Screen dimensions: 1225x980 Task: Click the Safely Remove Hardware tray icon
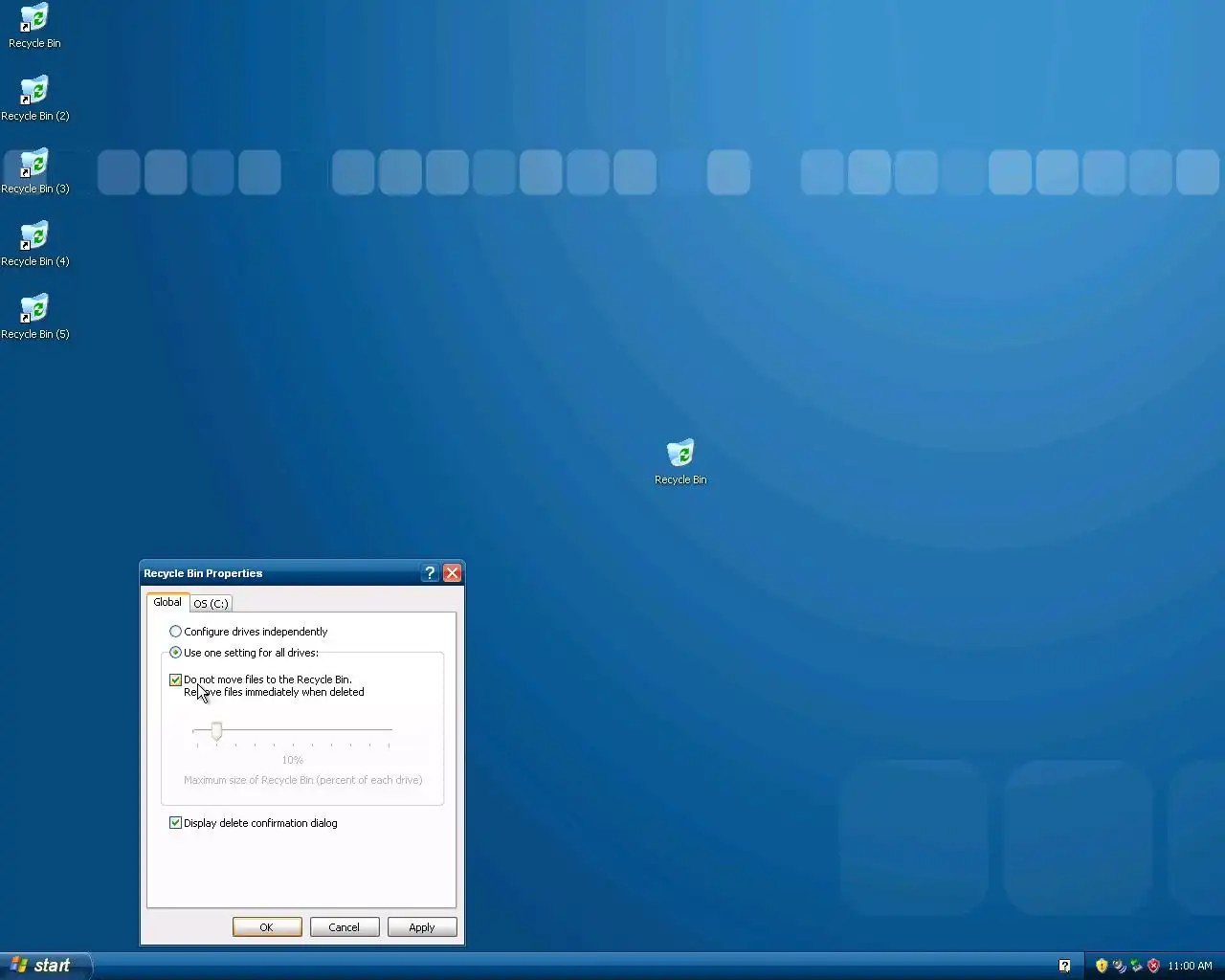point(1136,966)
